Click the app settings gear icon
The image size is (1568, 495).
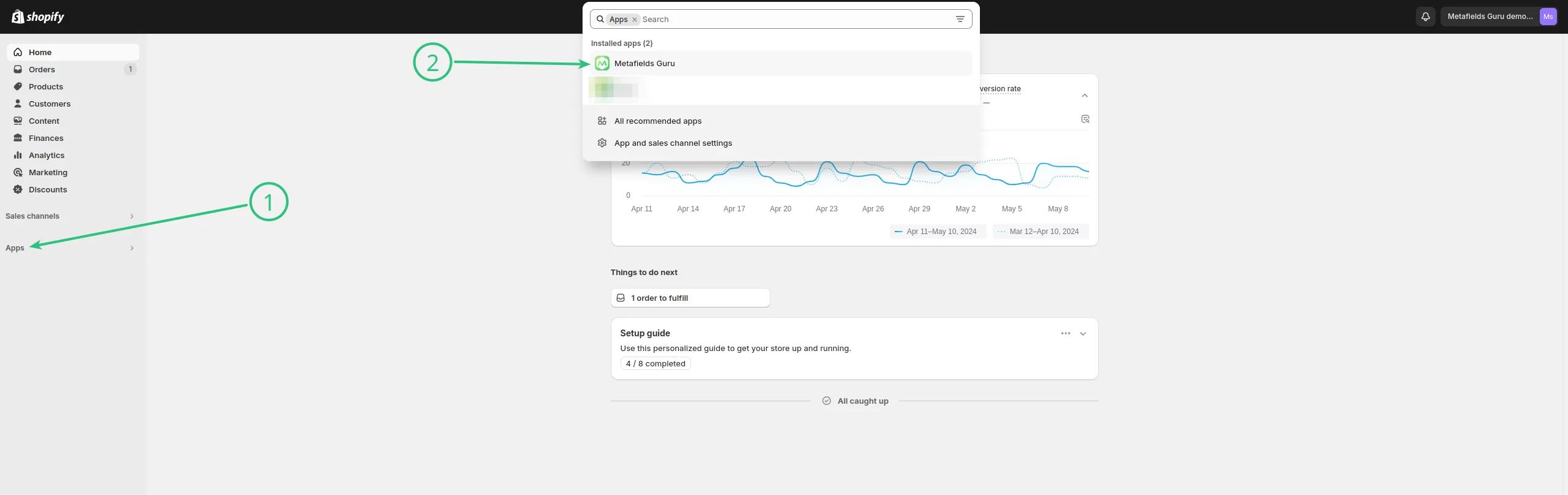602,143
